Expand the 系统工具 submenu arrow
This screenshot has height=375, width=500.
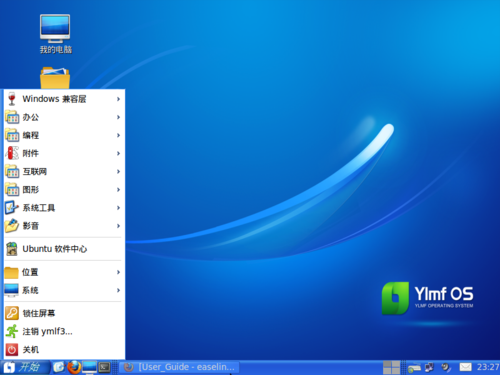point(118,208)
